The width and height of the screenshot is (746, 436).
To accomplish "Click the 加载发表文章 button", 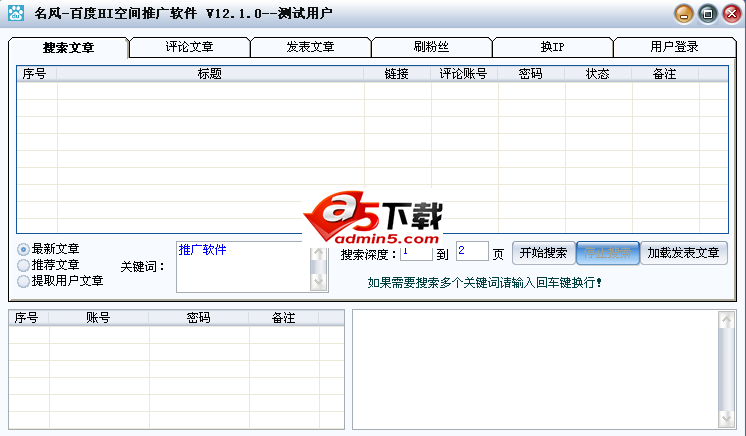I will click(684, 253).
